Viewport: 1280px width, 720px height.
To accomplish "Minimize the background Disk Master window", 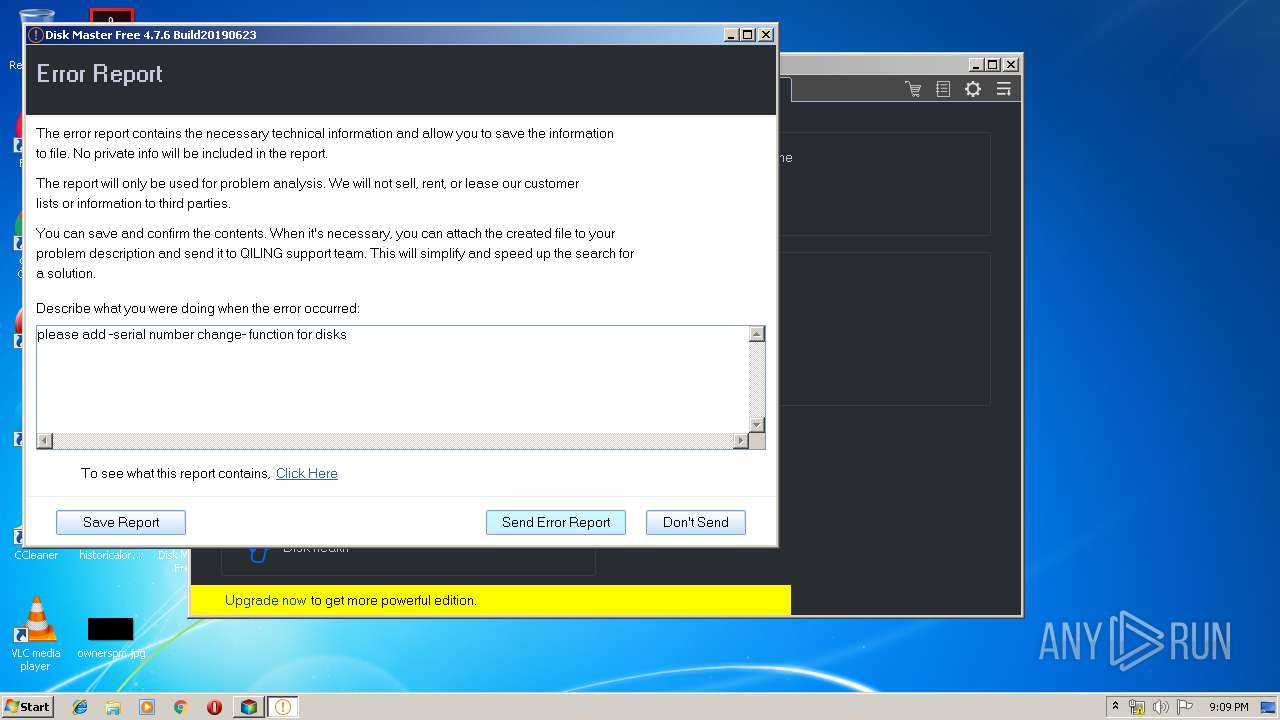I will (x=976, y=64).
